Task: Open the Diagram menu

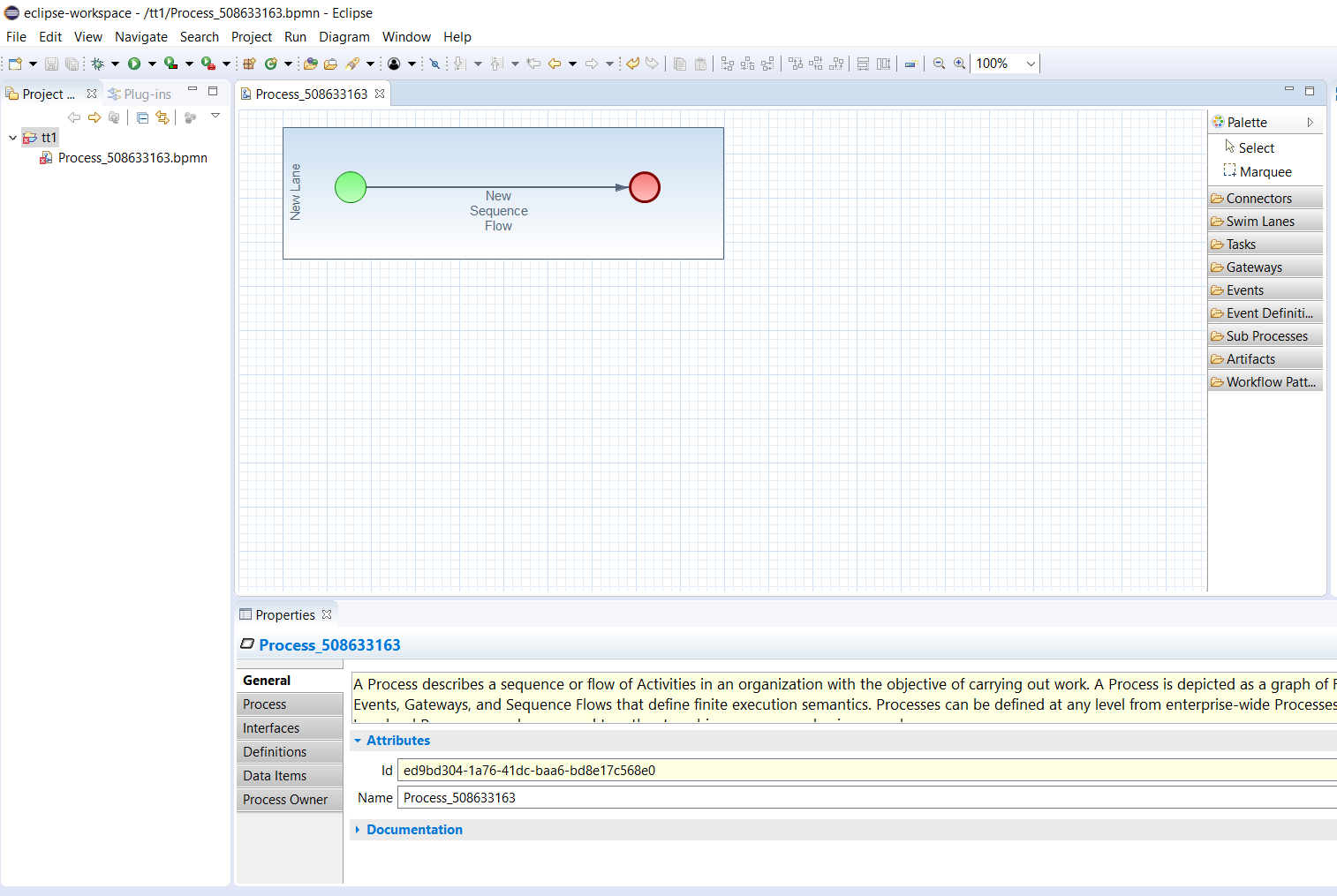Action: tap(344, 37)
